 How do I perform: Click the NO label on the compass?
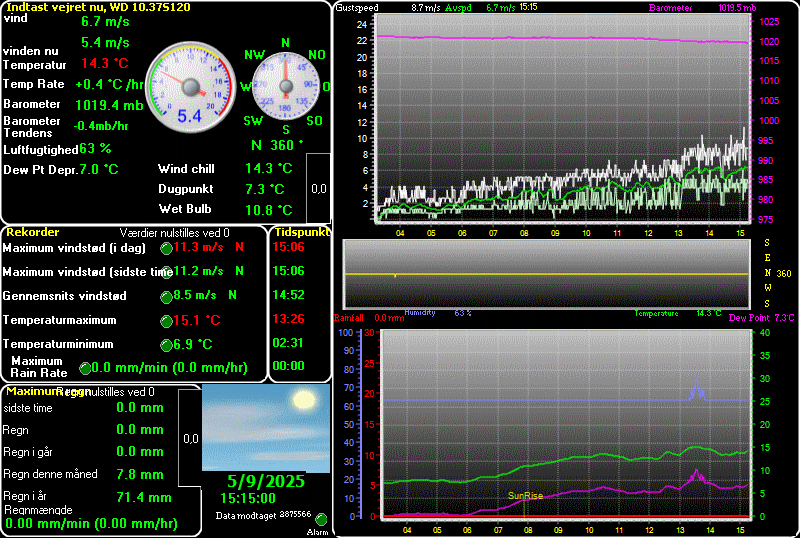click(316, 55)
